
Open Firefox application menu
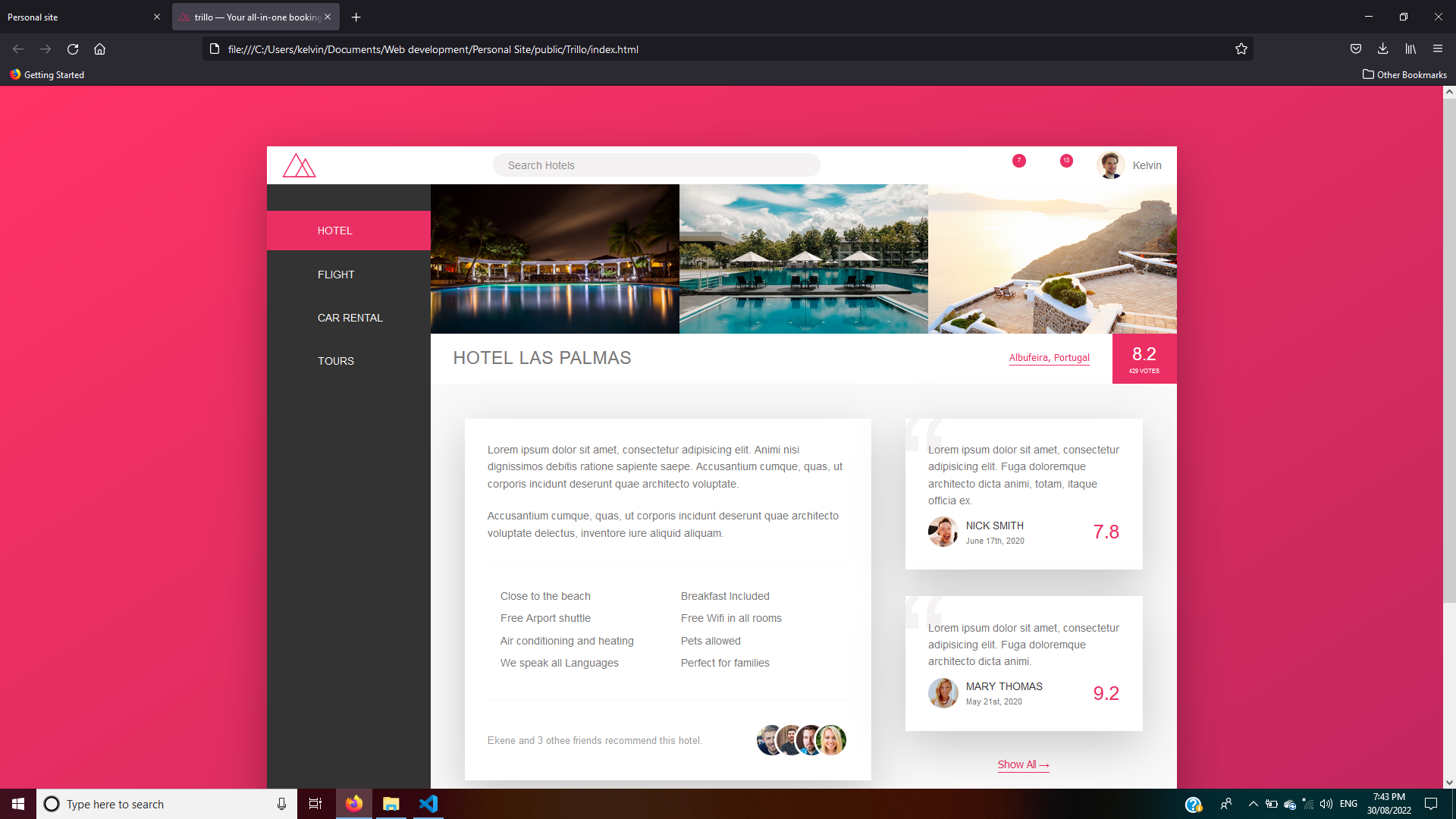[x=1437, y=49]
